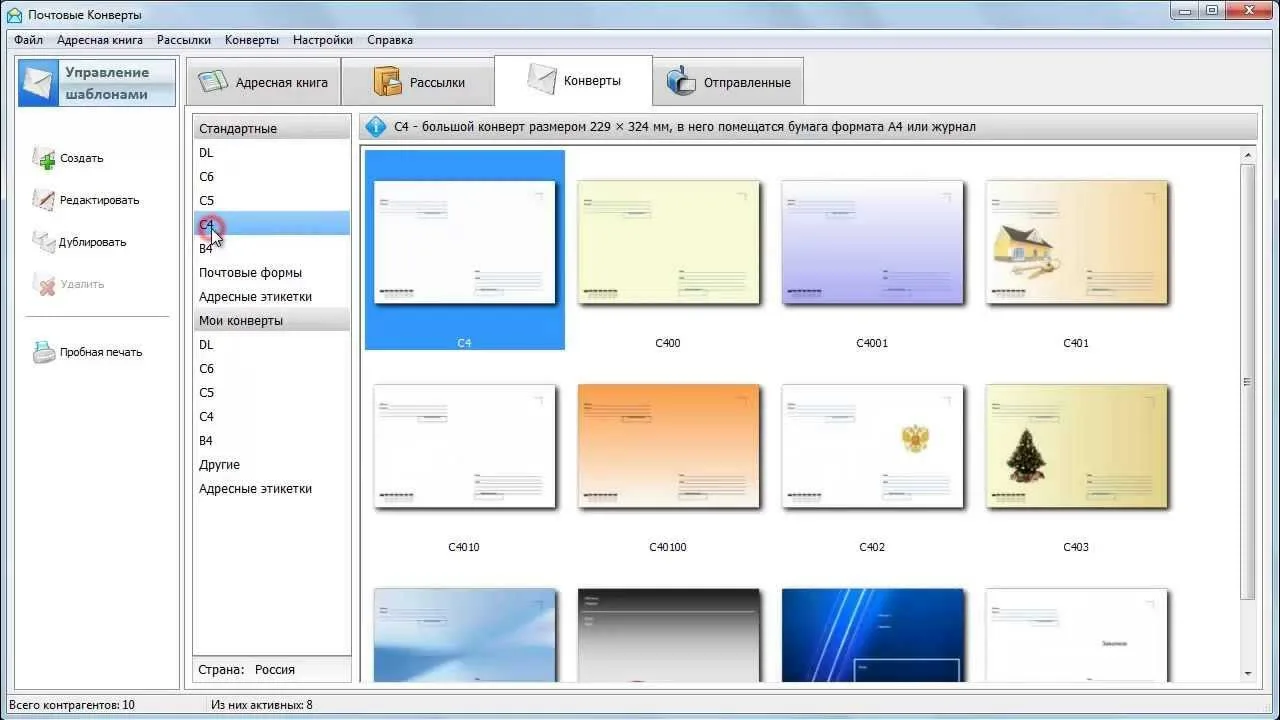Select Почтовые формы in the list
The width and height of the screenshot is (1280, 720).
click(x=250, y=273)
